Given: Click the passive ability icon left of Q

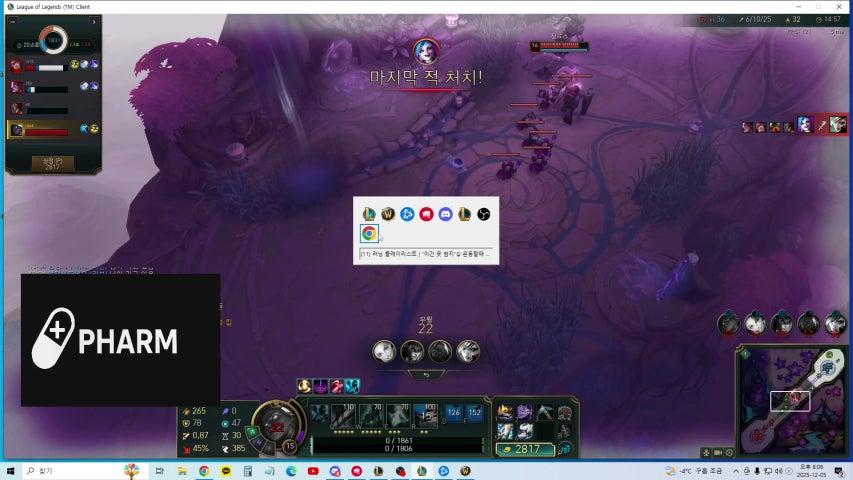Looking at the screenshot, I should point(320,414).
